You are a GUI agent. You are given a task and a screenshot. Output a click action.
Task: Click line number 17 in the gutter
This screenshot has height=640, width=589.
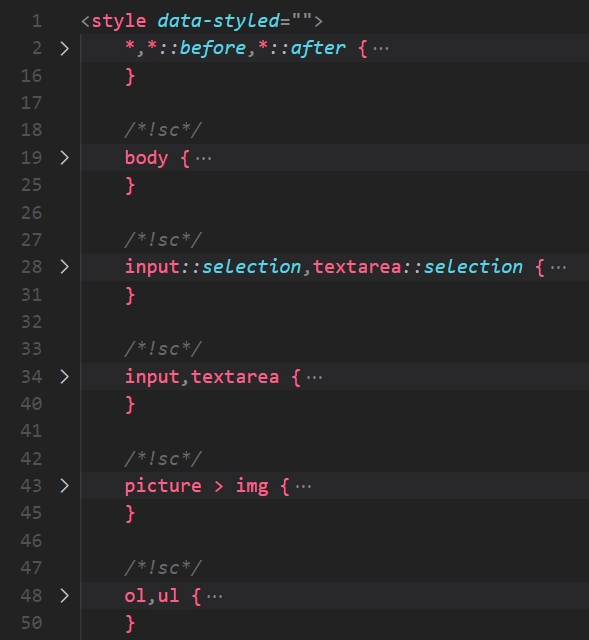31,103
